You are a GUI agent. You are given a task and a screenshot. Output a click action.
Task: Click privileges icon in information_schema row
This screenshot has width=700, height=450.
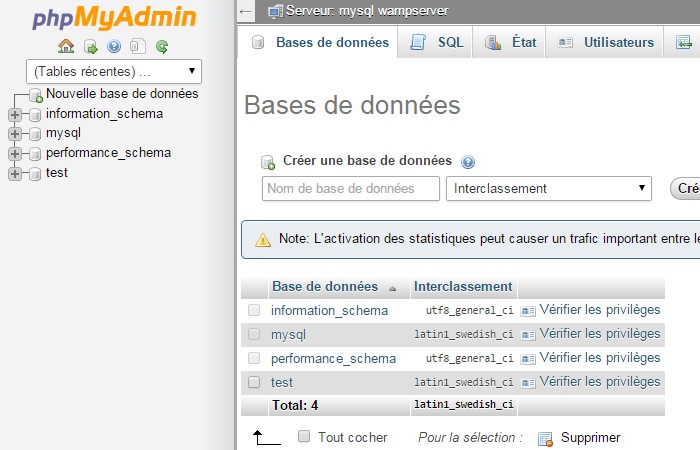pos(528,311)
